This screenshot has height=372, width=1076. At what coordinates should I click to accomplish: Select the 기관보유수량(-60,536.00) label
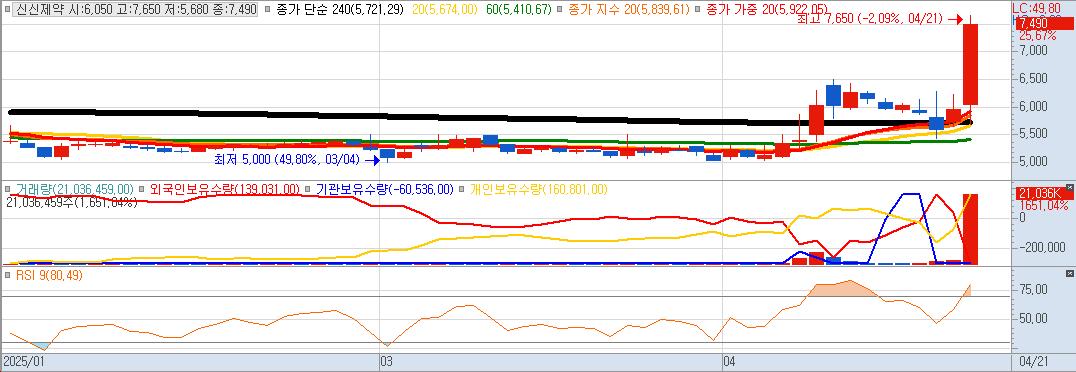pyautogui.click(x=385, y=189)
